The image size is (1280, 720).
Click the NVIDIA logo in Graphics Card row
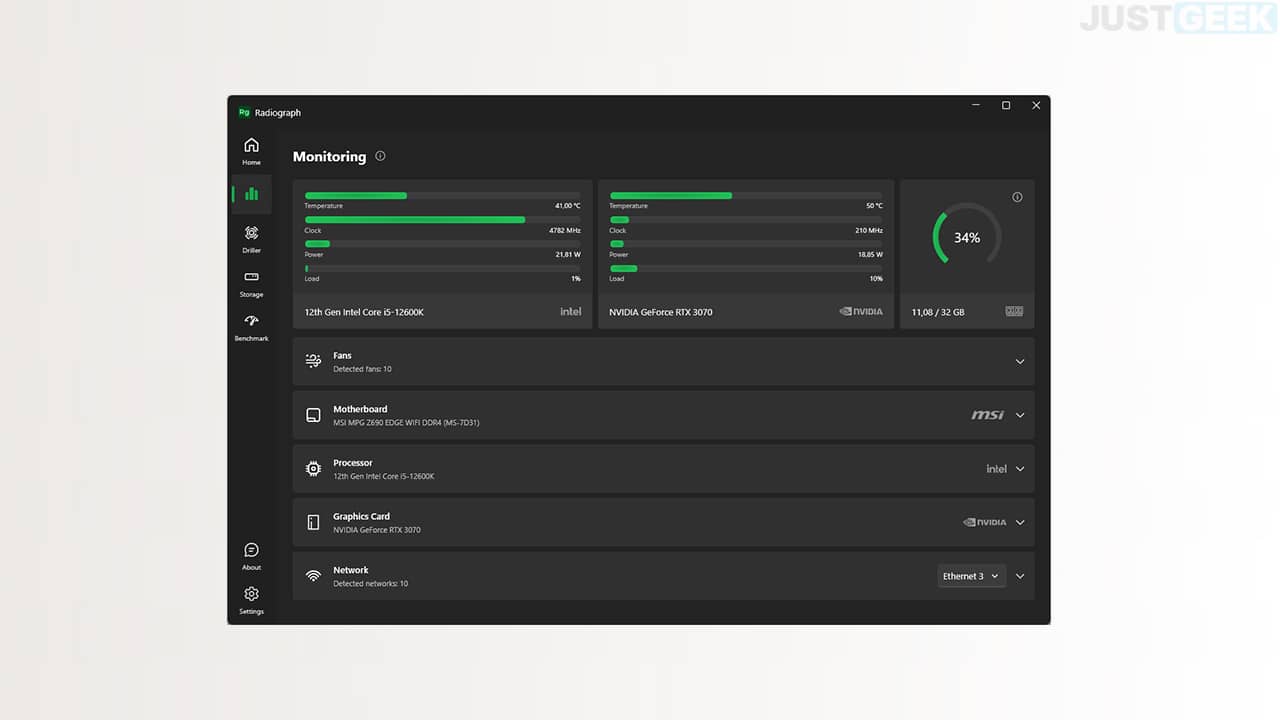[x=985, y=522]
